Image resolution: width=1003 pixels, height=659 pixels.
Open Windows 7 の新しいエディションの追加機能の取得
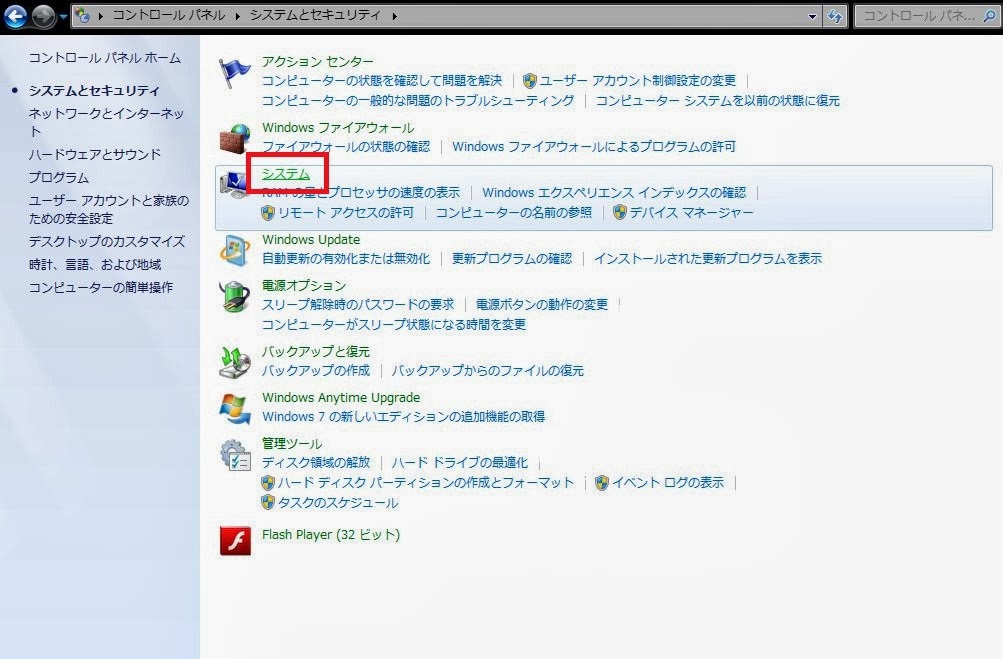(404, 417)
